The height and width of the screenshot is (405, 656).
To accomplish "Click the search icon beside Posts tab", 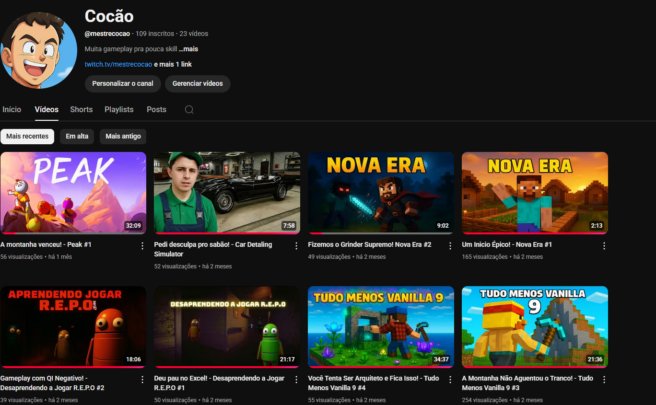I will pos(189,110).
